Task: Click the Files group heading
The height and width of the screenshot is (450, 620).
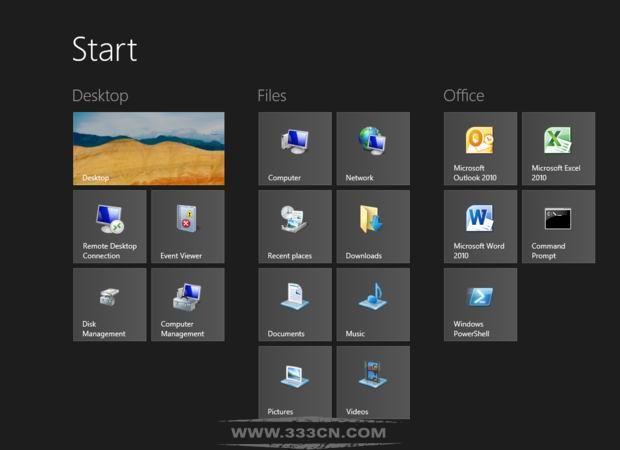Action: coord(272,96)
